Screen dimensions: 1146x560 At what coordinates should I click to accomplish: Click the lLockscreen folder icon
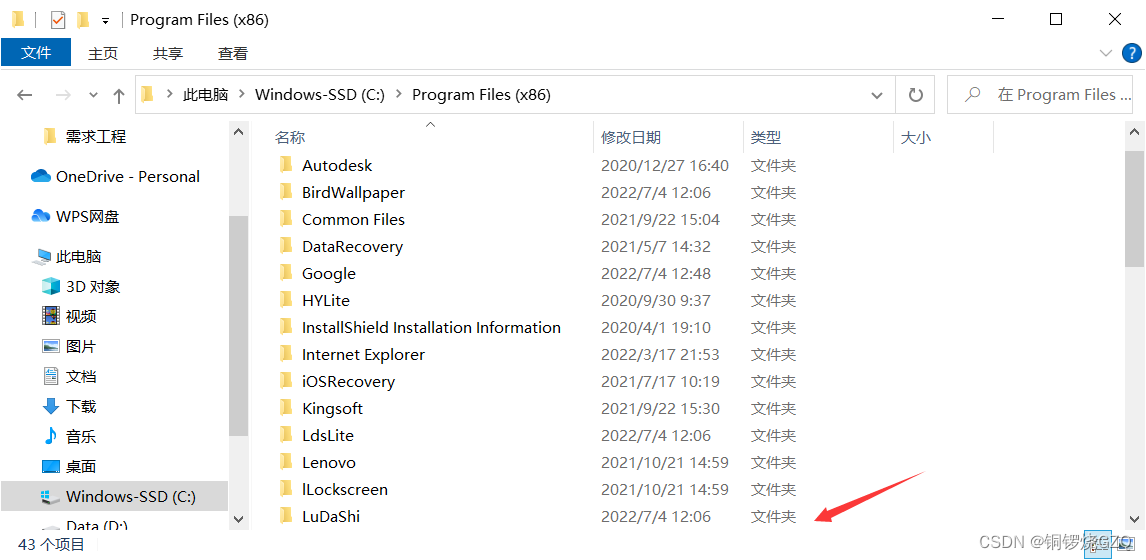coord(286,489)
